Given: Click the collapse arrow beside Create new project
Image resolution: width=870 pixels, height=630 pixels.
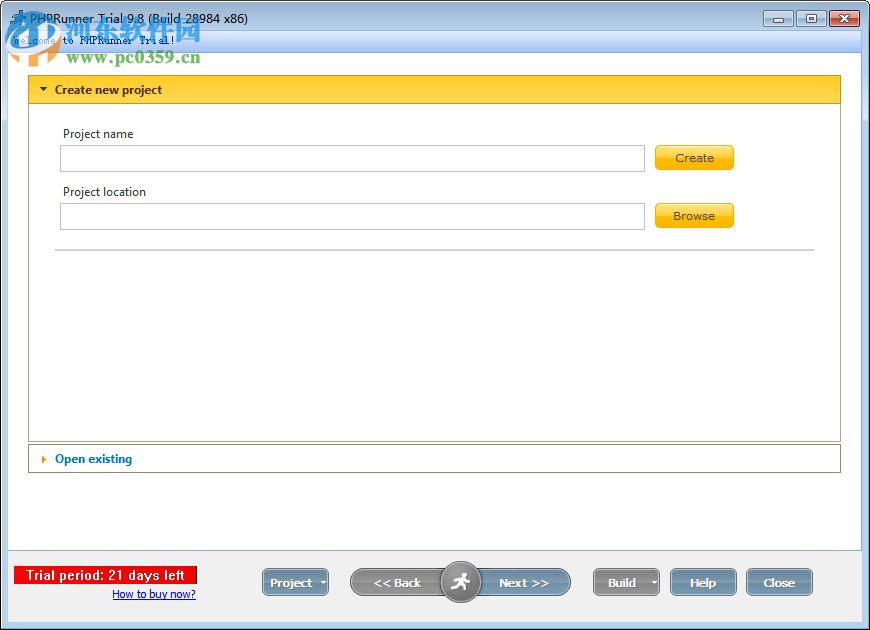Looking at the screenshot, I should coord(43,89).
